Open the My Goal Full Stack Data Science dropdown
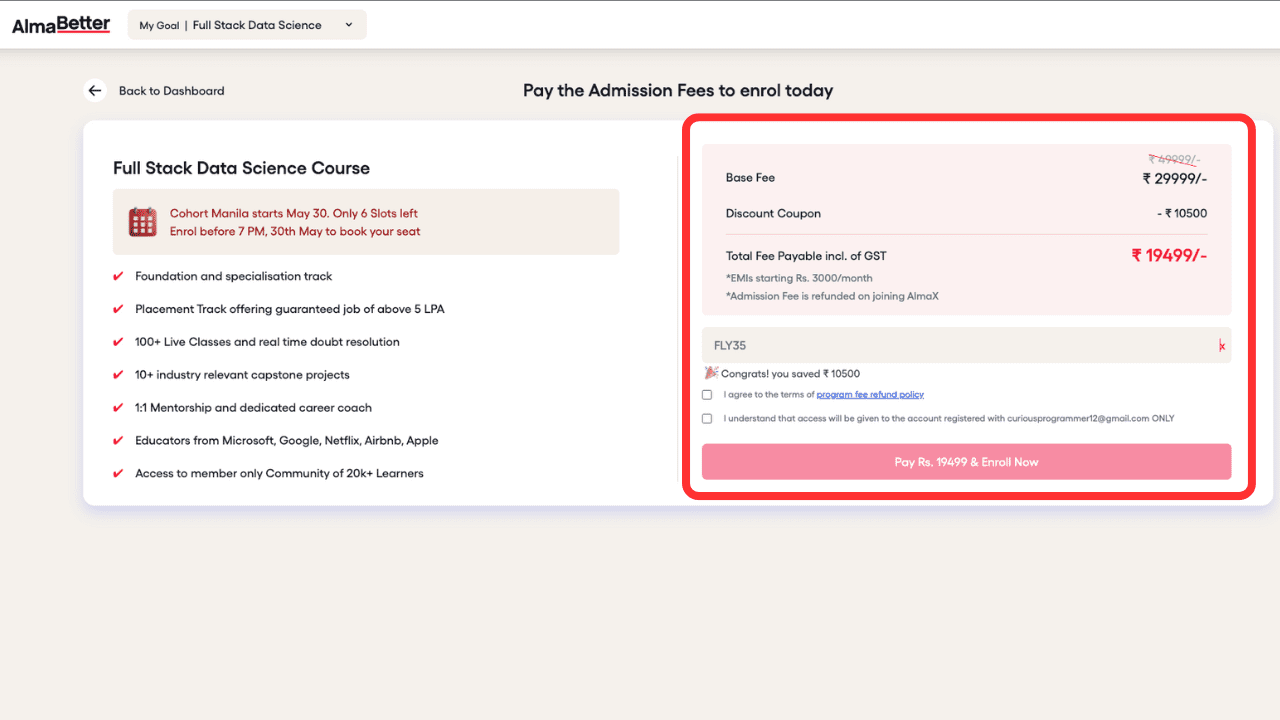This screenshot has width=1280, height=720. click(247, 25)
